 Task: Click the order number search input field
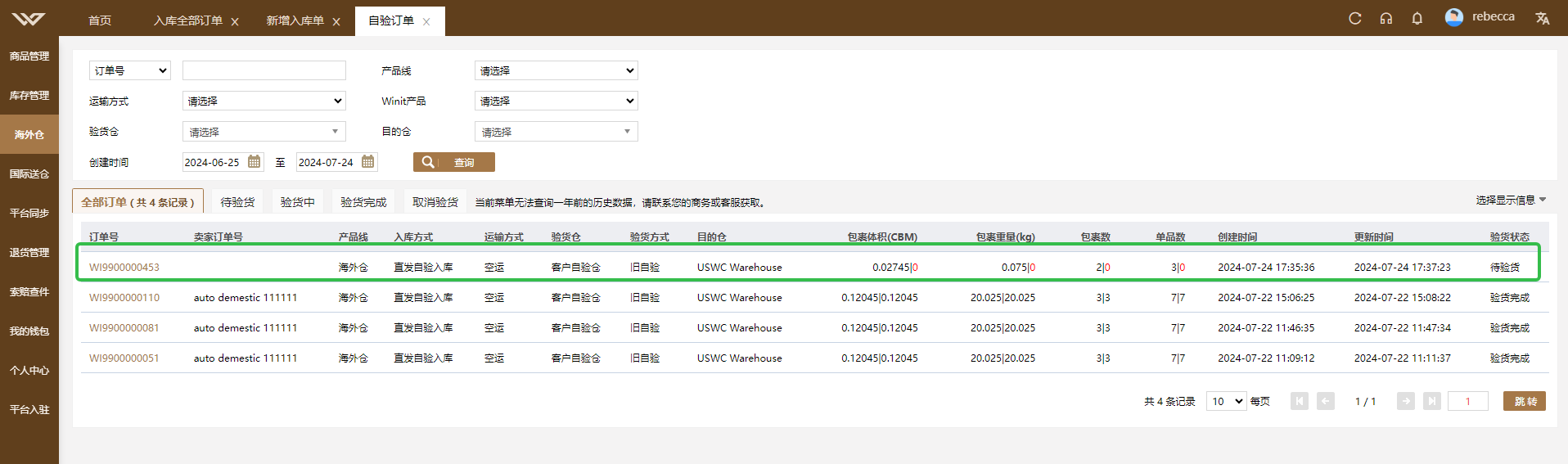coord(264,70)
